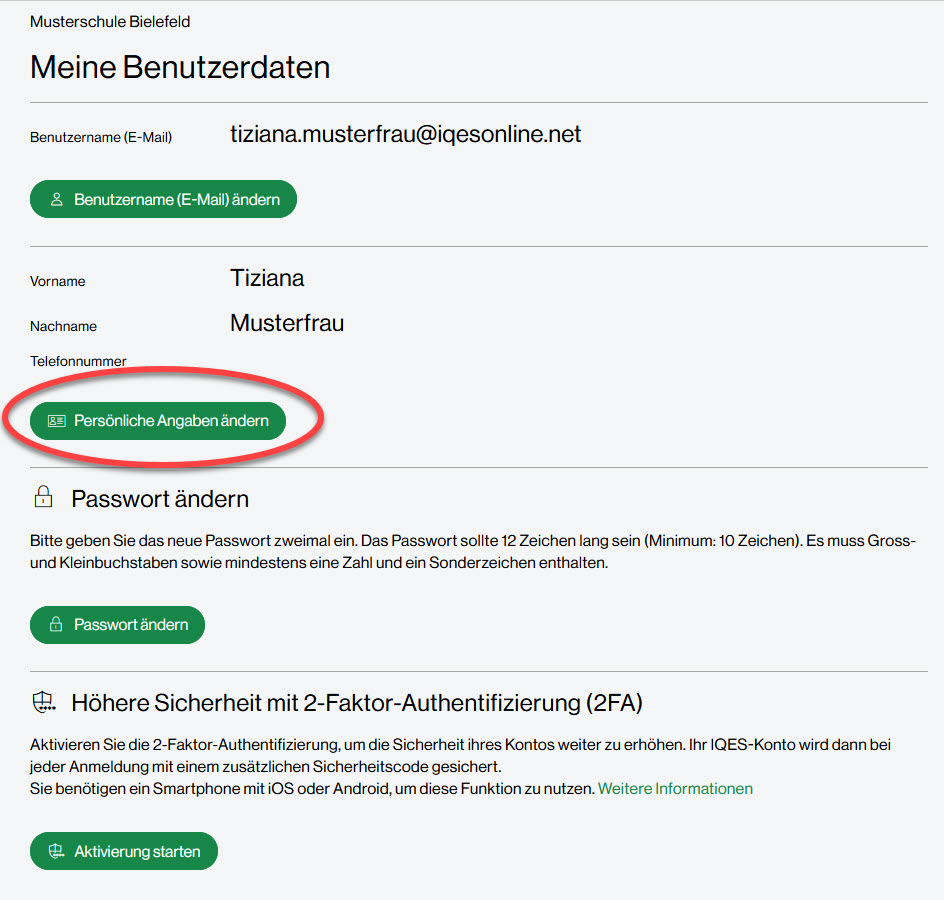
Task: Click the Höhere Sicherheit 2FA heading text
Action: coord(356,703)
